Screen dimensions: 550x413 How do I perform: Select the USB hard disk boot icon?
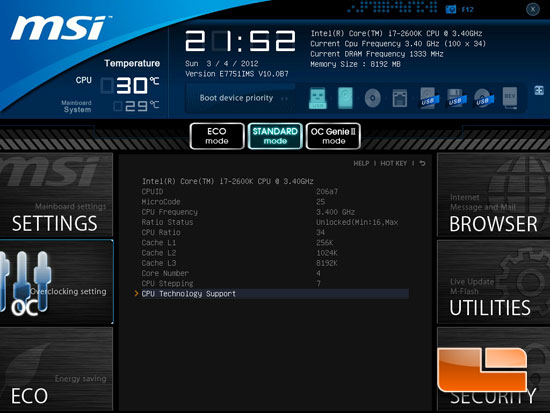[x=429, y=98]
